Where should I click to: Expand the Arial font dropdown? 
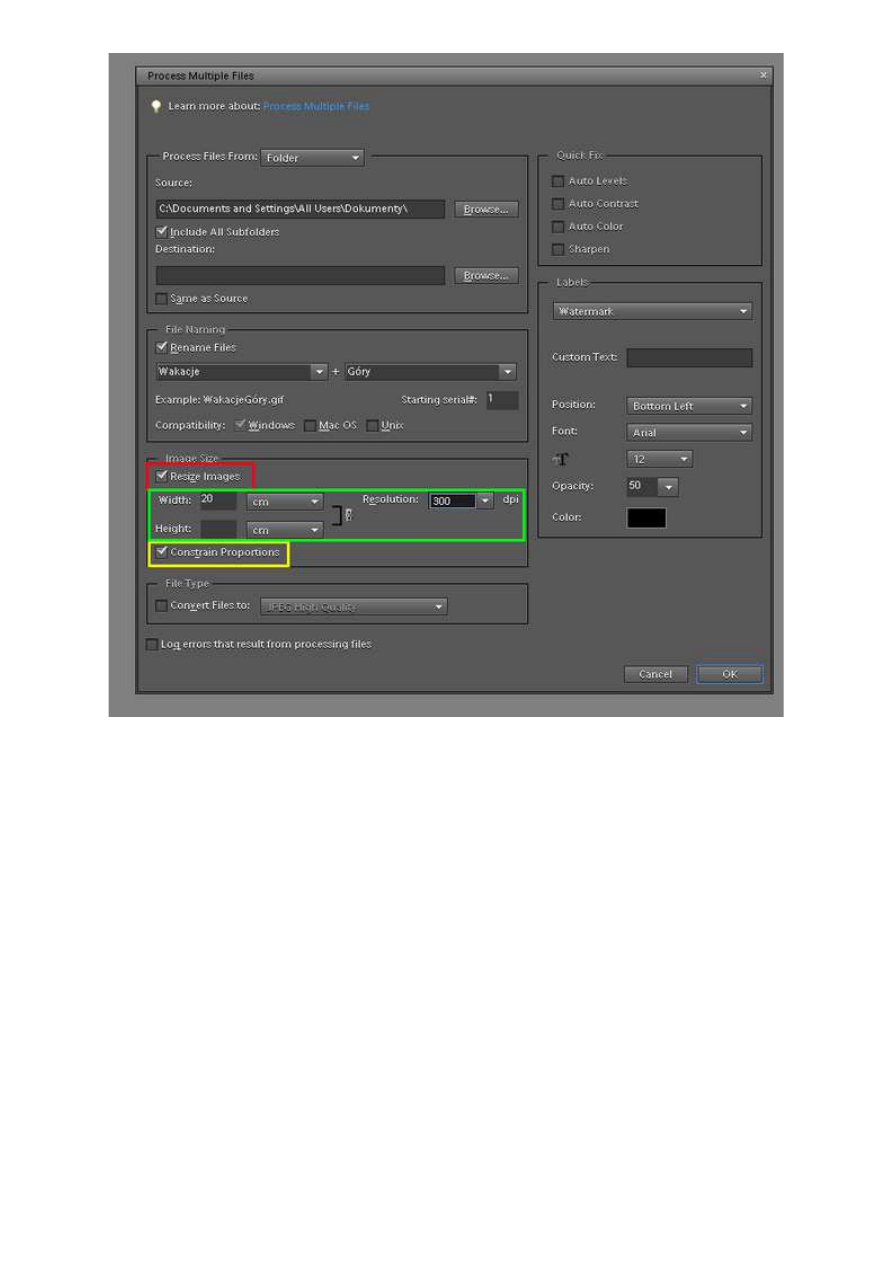[x=689, y=433]
